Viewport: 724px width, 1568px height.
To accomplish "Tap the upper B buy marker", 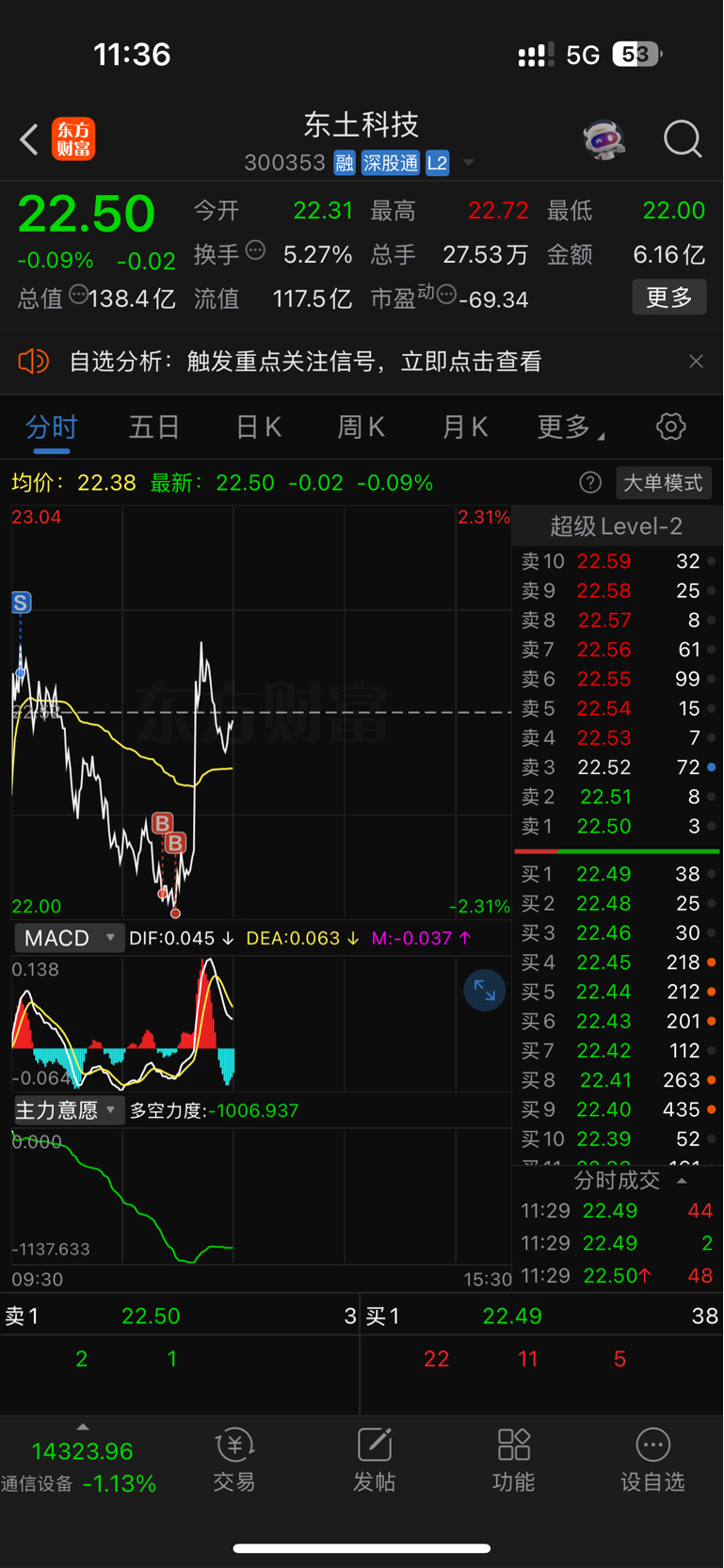I will point(163,823).
